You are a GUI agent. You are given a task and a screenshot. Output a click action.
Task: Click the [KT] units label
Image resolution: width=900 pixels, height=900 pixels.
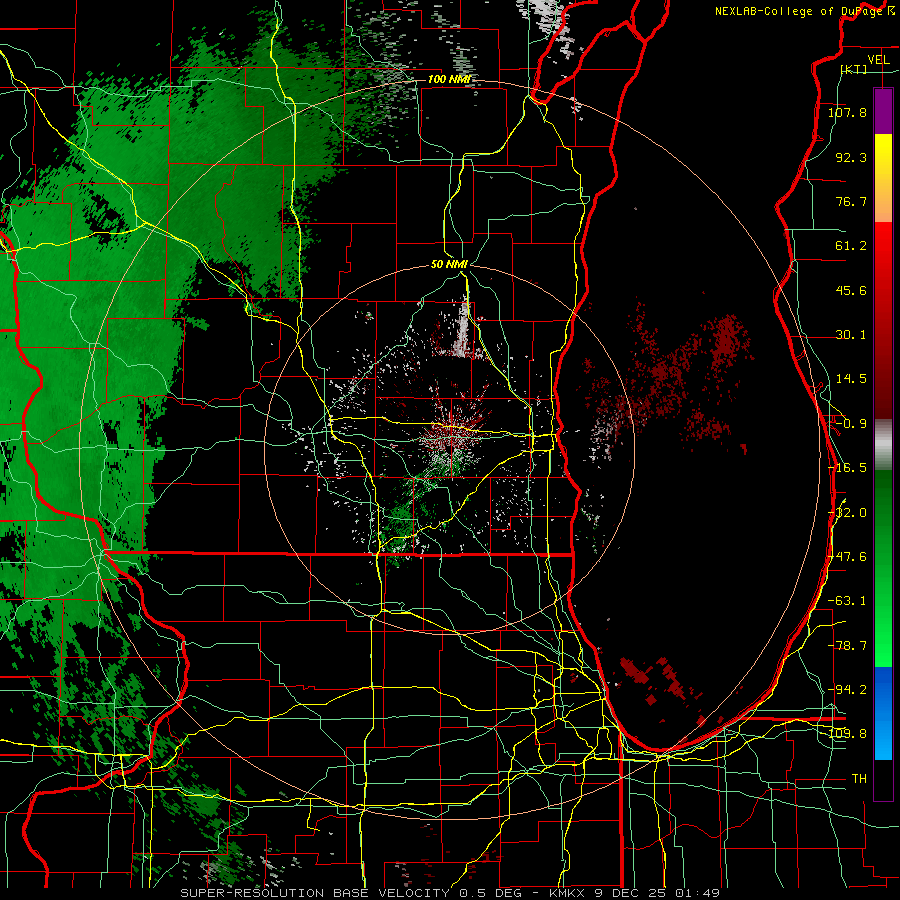pyautogui.click(x=853, y=69)
